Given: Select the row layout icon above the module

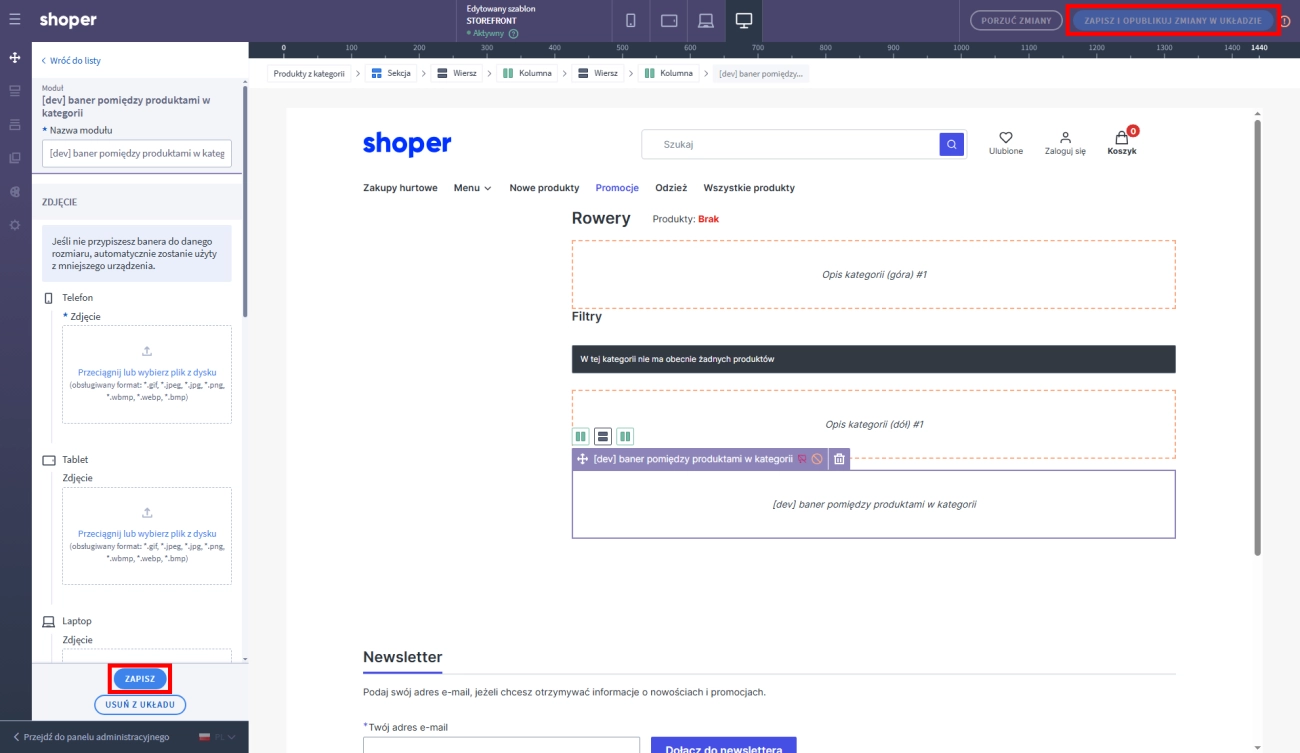Looking at the screenshot, I should coord(603,436).
